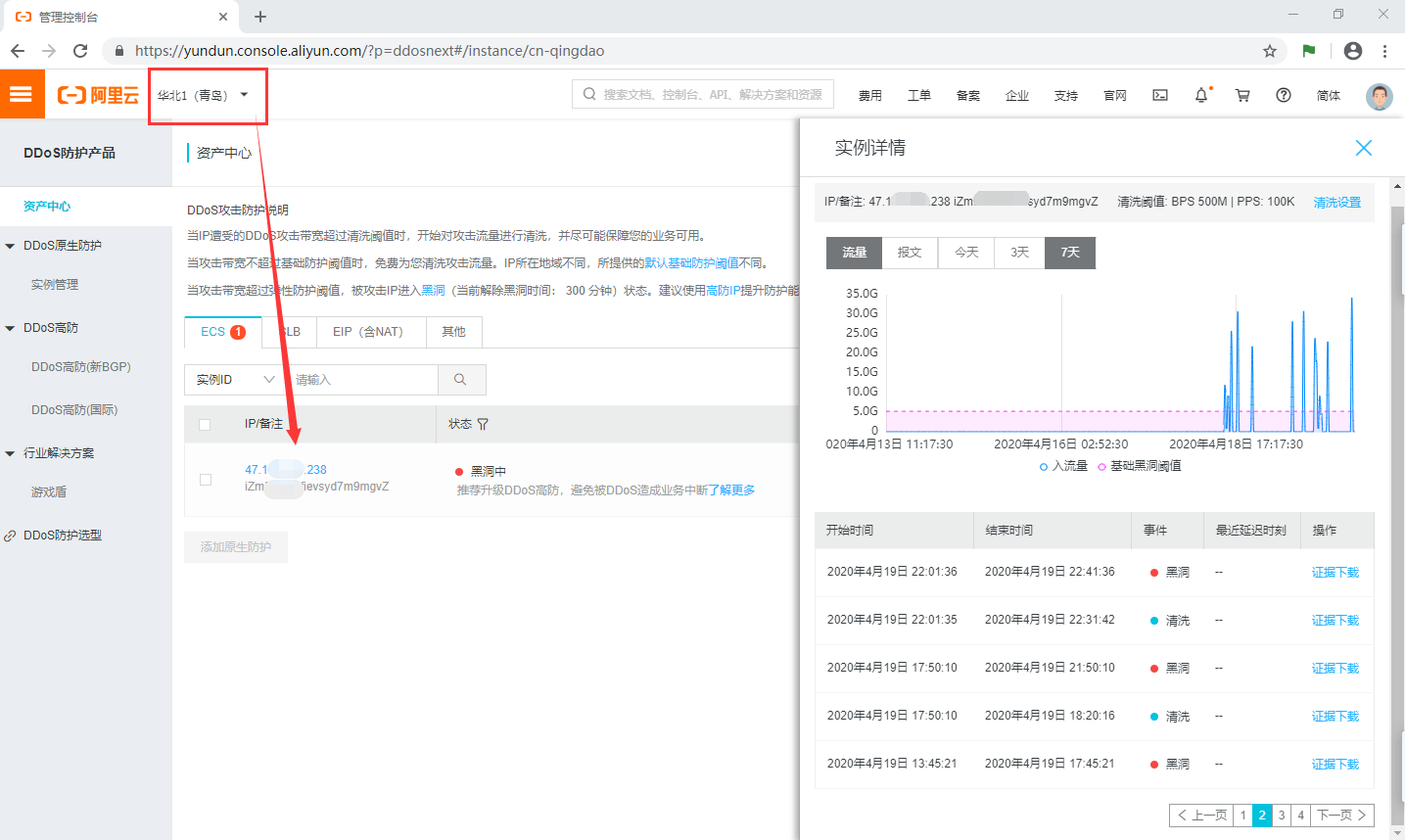Click 证据下载 for the 13:45:21 黑洞 event
Screen dimensions: 1405x840
[x=1335, y=765]
